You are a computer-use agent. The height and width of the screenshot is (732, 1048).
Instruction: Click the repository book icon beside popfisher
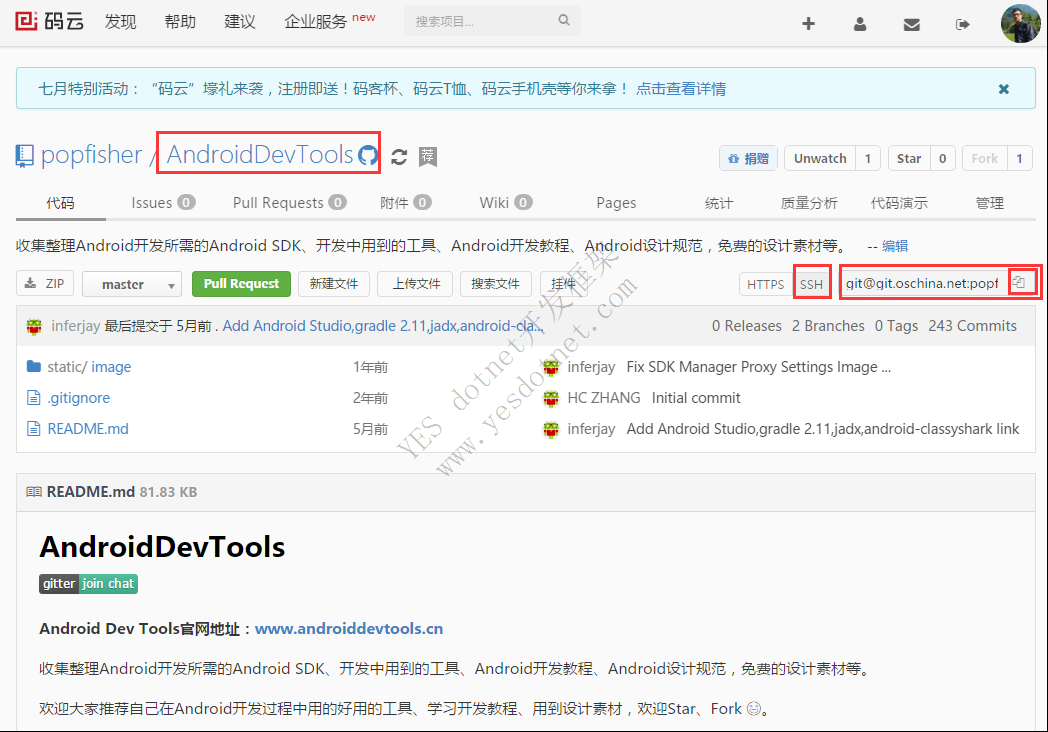[x=24, y=156]
